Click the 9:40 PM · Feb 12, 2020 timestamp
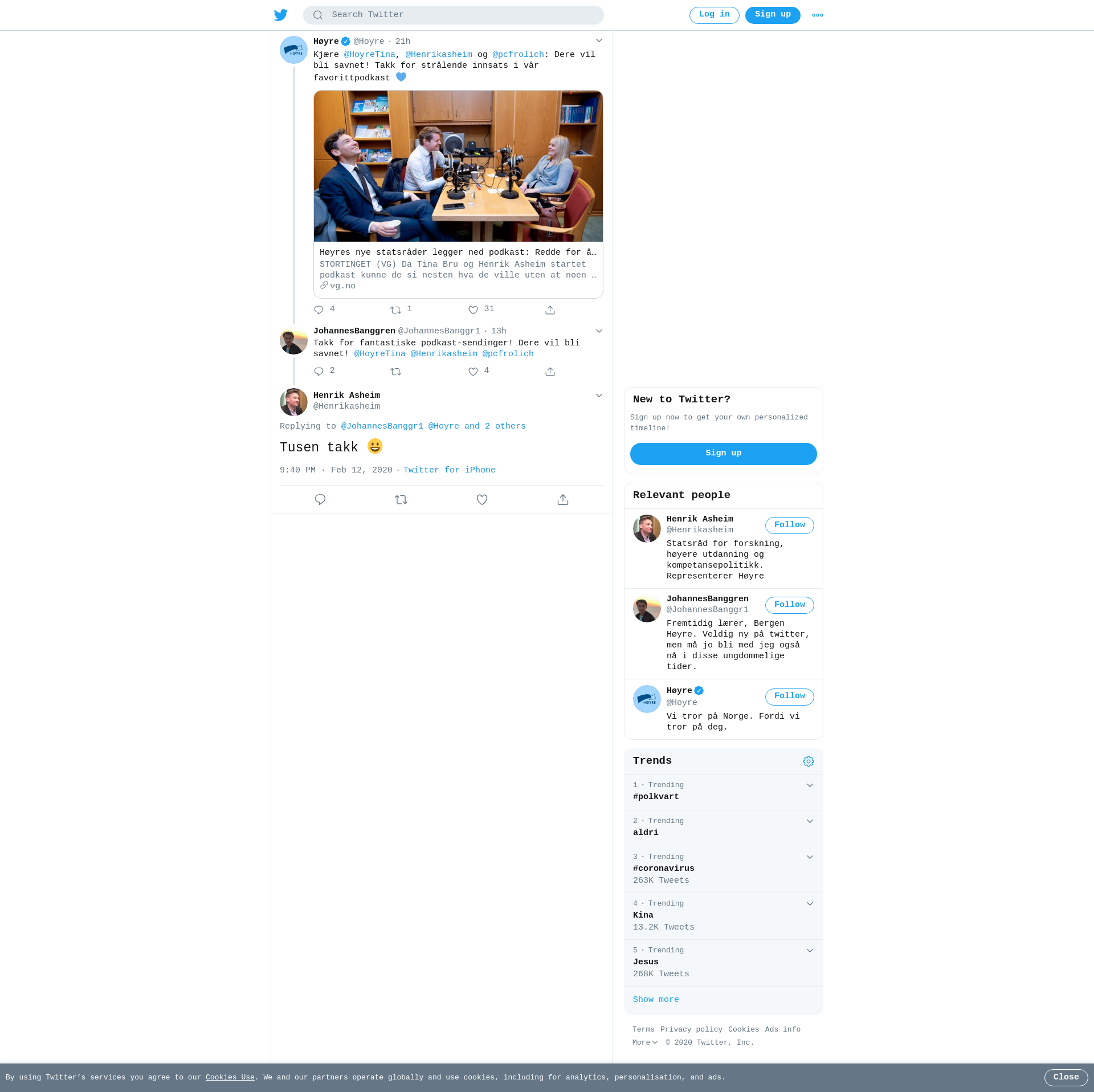Screen dimensions: 1094x1092 pyautogui.click(x=336, y=470)
